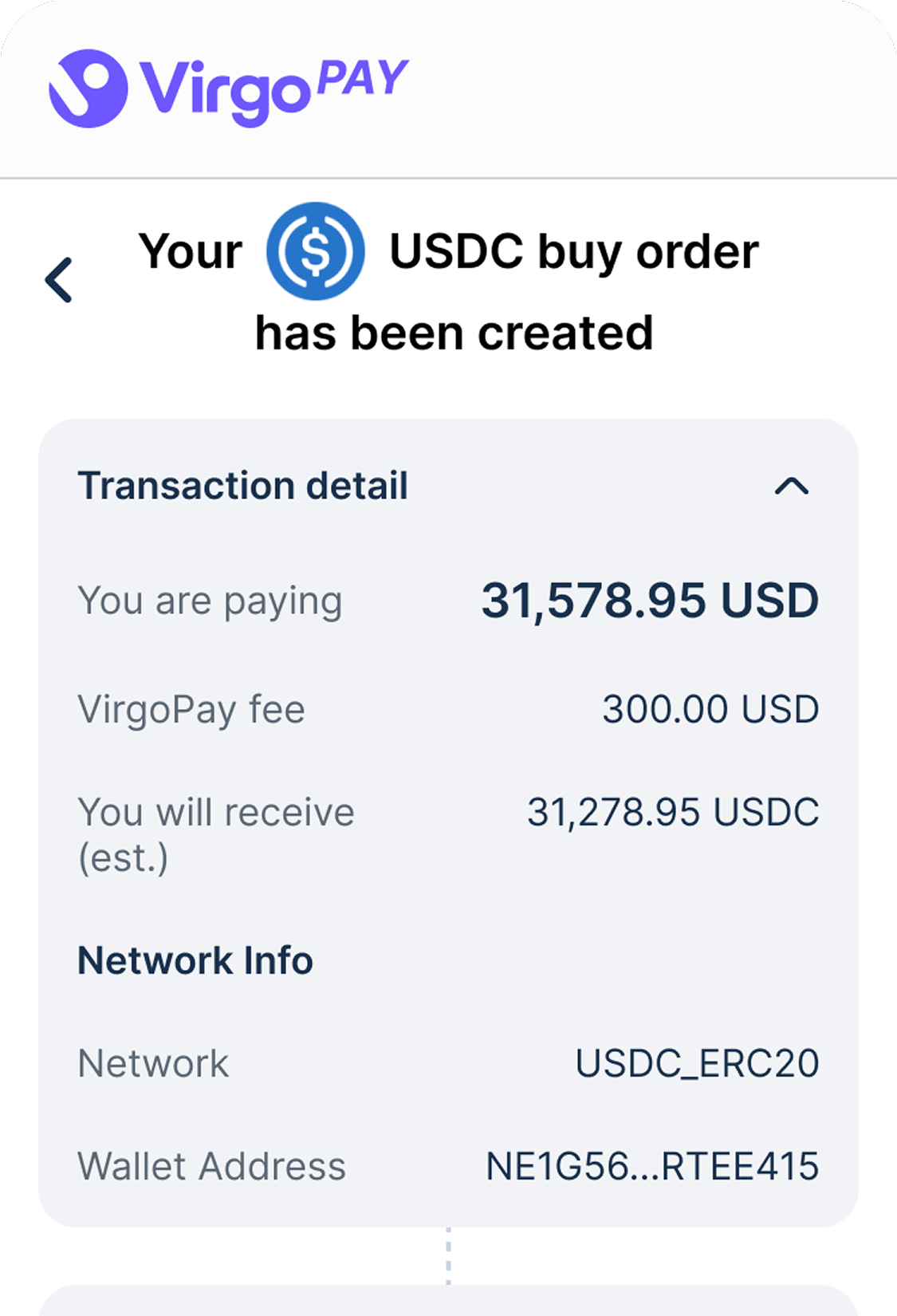Collapse the Transaction detail section
Image resolution: width=897 pixels, height=1316 pixels.
tap(791, 486)
